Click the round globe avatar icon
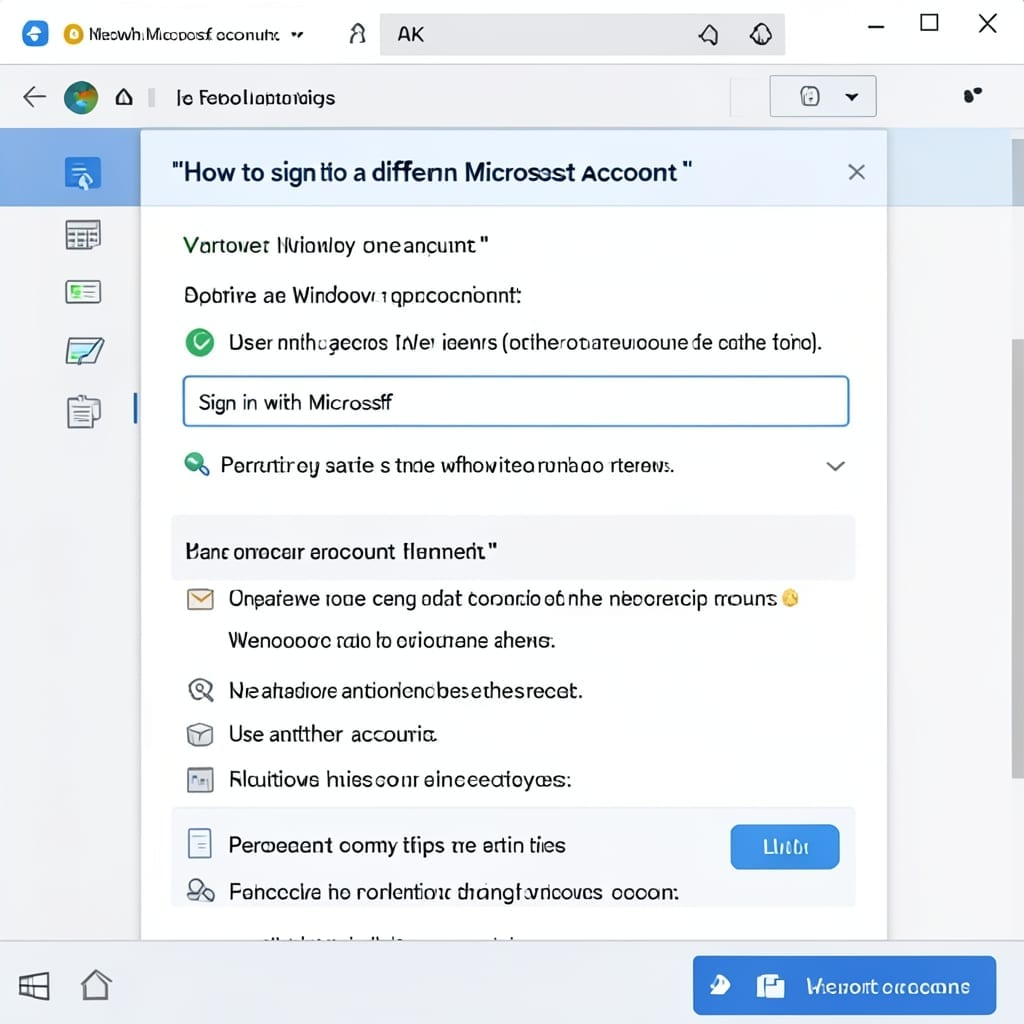Screen dimensions: 1024x1024 point(81,98)
